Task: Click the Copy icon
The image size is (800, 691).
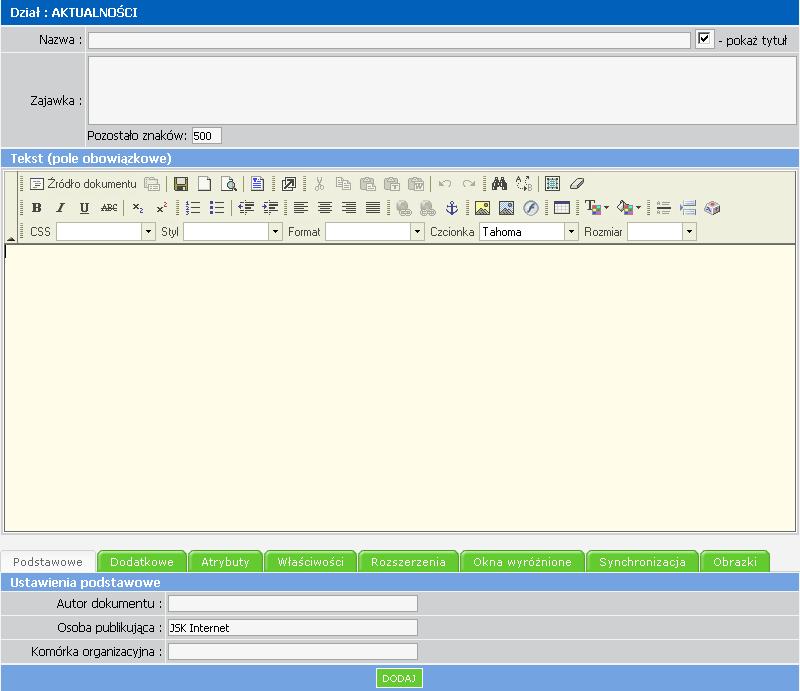Action: click(343, 184)
